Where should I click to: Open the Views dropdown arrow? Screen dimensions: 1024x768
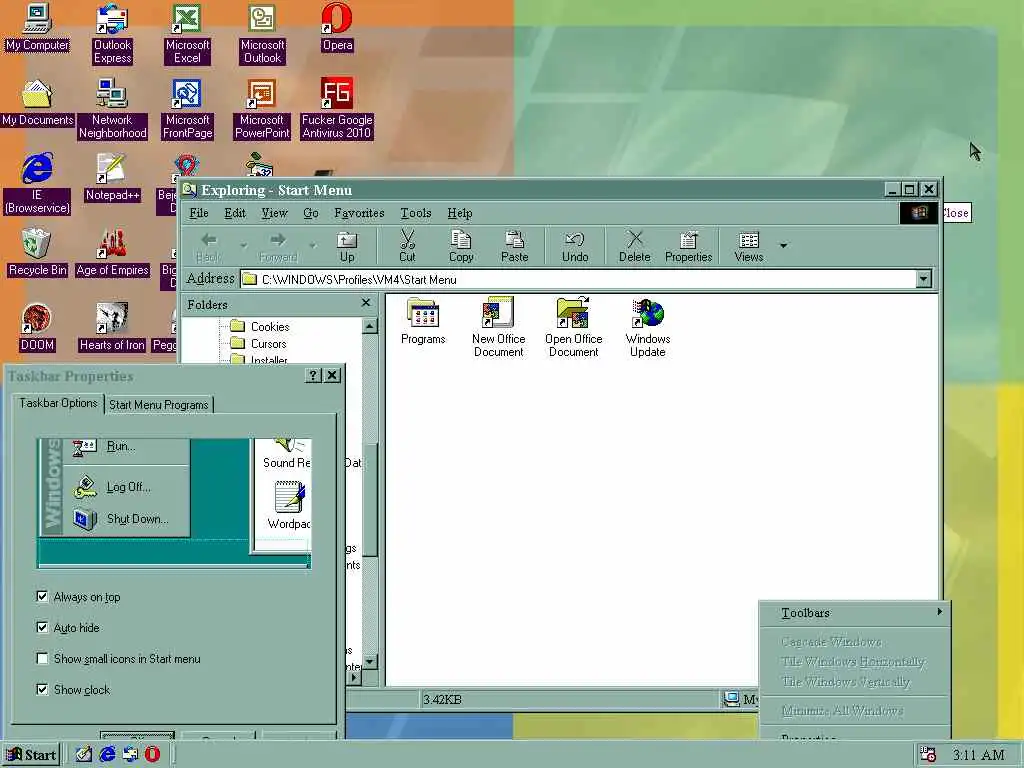point(783,246)
